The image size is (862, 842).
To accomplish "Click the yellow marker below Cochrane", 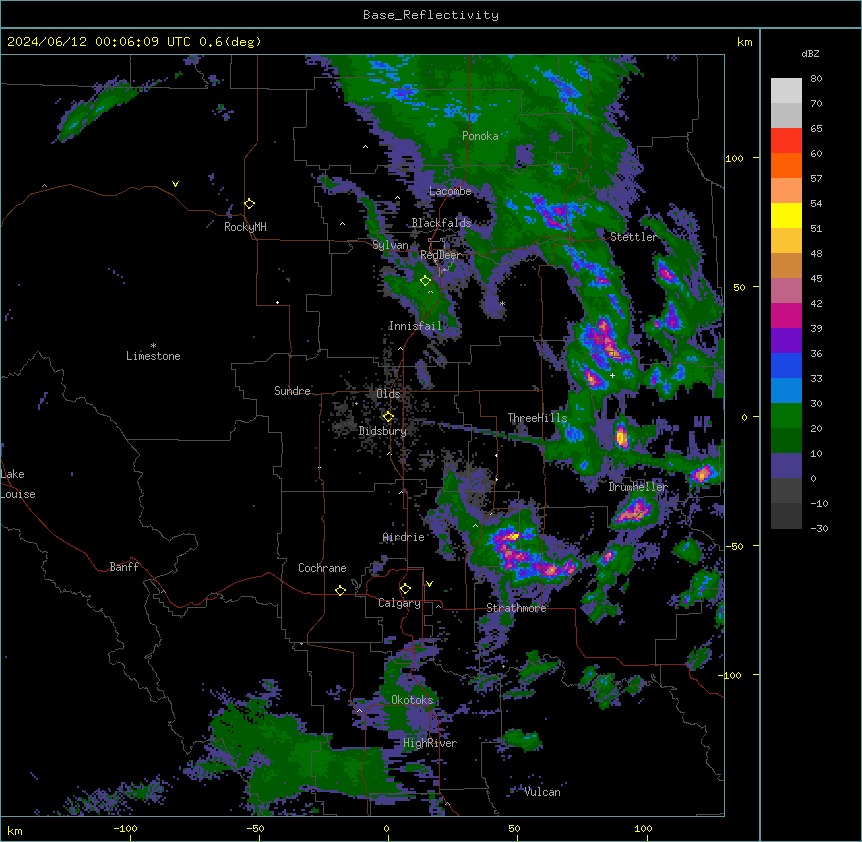I will [340, 590].
